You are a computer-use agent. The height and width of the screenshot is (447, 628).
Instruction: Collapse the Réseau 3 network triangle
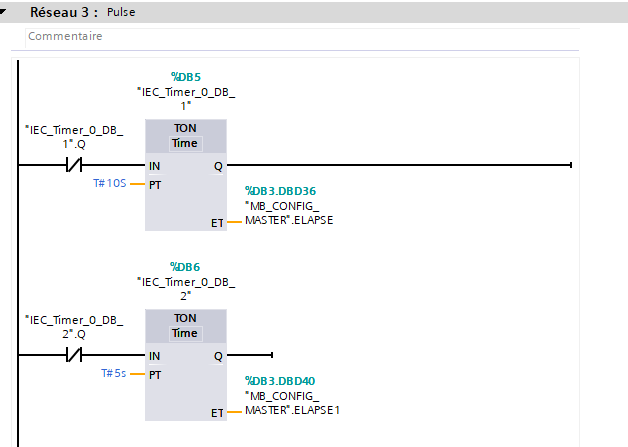6,13
